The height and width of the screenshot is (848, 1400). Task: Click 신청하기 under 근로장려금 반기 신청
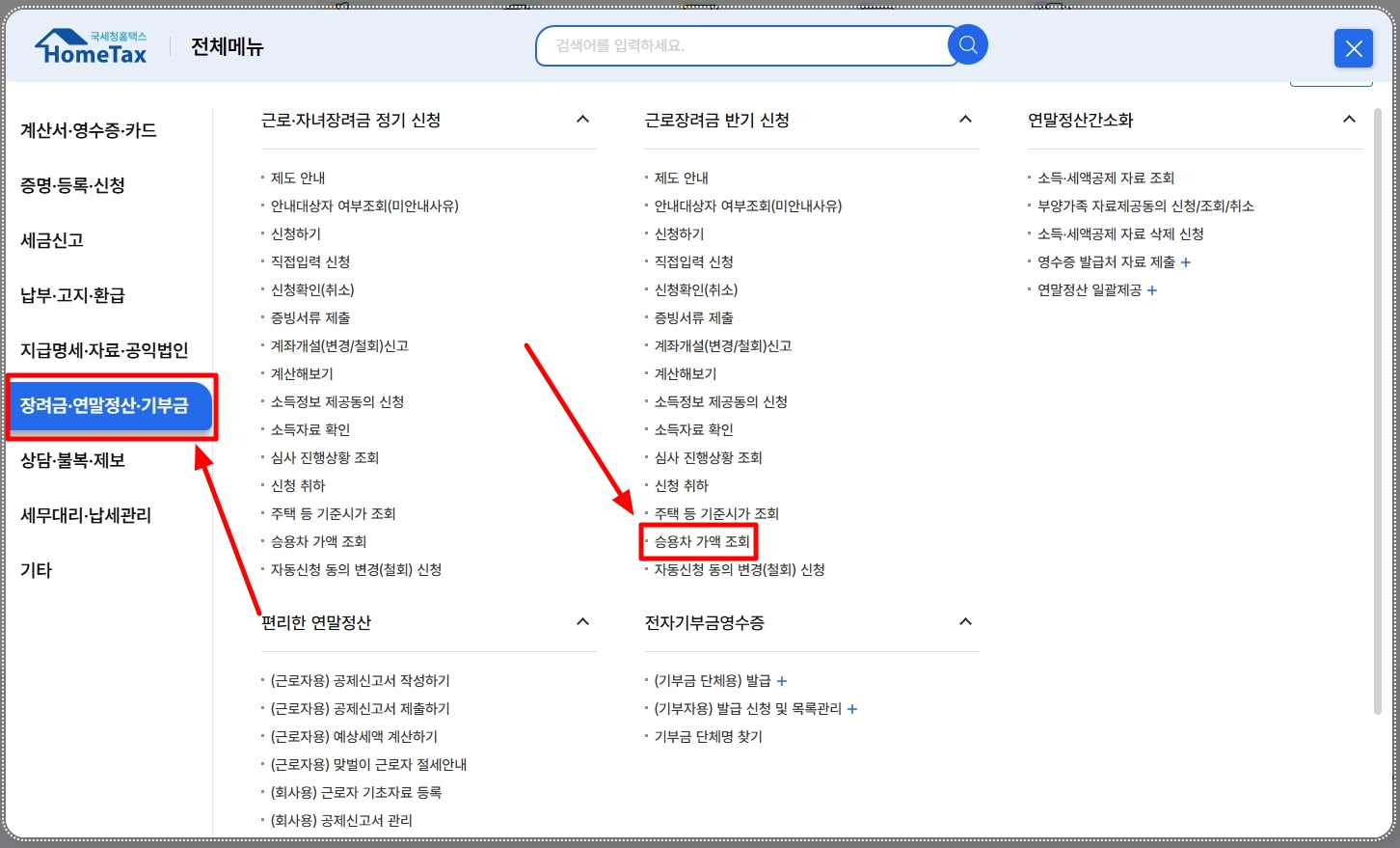(677, 233)
